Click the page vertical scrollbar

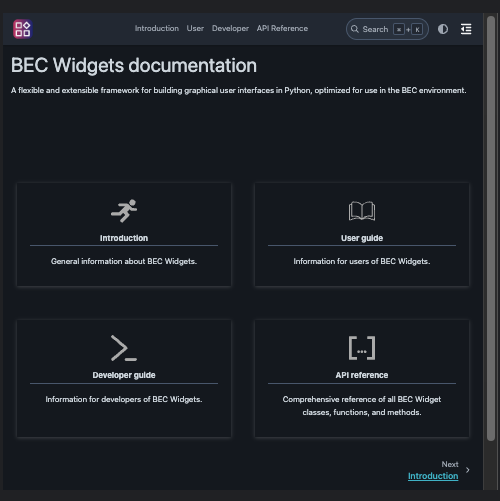pos(491,228)
